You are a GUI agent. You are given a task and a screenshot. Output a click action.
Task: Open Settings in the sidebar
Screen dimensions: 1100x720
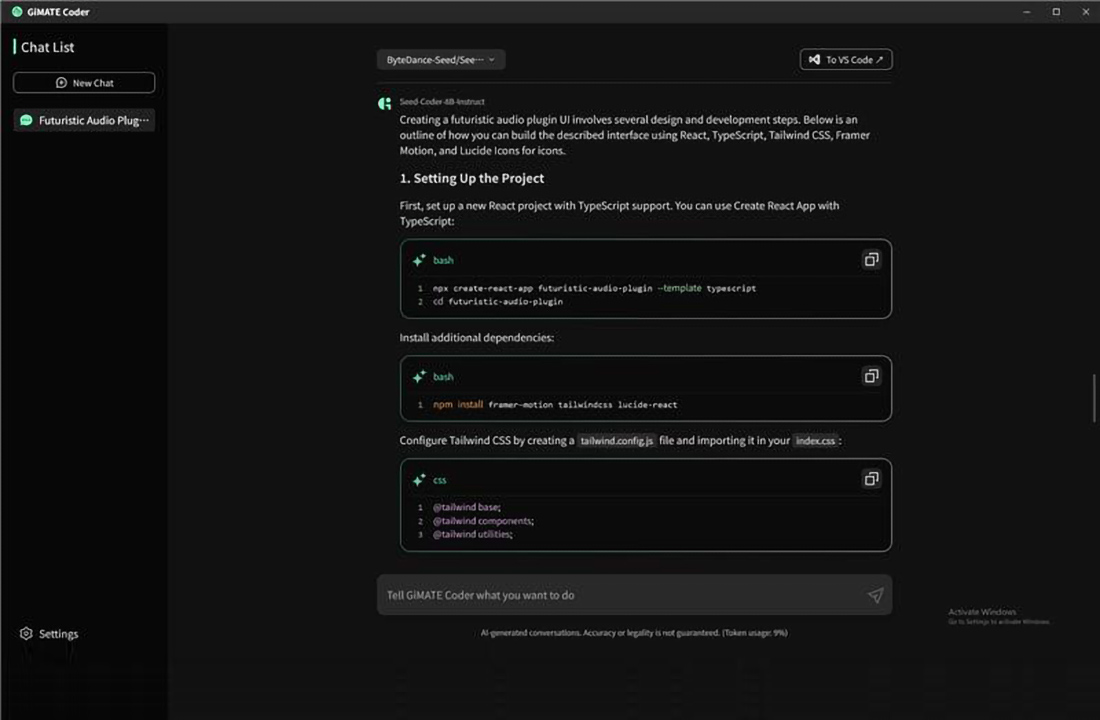[49, 634]
